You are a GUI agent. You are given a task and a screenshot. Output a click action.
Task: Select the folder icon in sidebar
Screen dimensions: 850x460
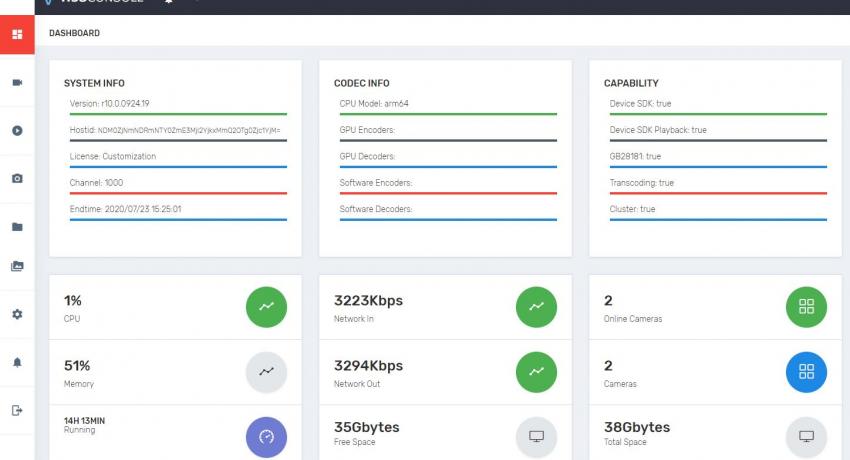[x=17, y=227]
